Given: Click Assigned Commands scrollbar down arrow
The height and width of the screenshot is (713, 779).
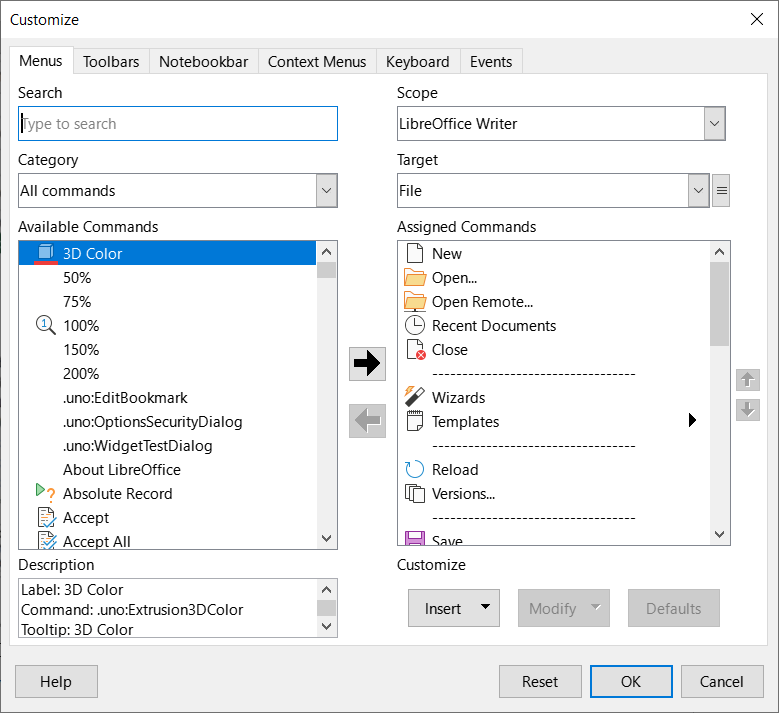Looking at the screenshot, I should coord(719,534).
